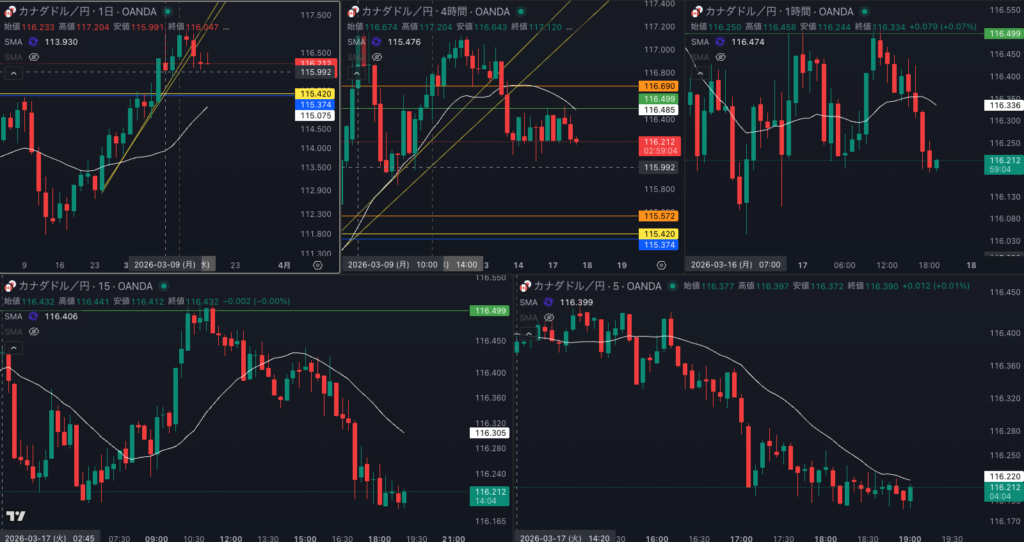Show the hidden SMA on the 1日 chart
1024x542 pixels.
tap(33, 57)
